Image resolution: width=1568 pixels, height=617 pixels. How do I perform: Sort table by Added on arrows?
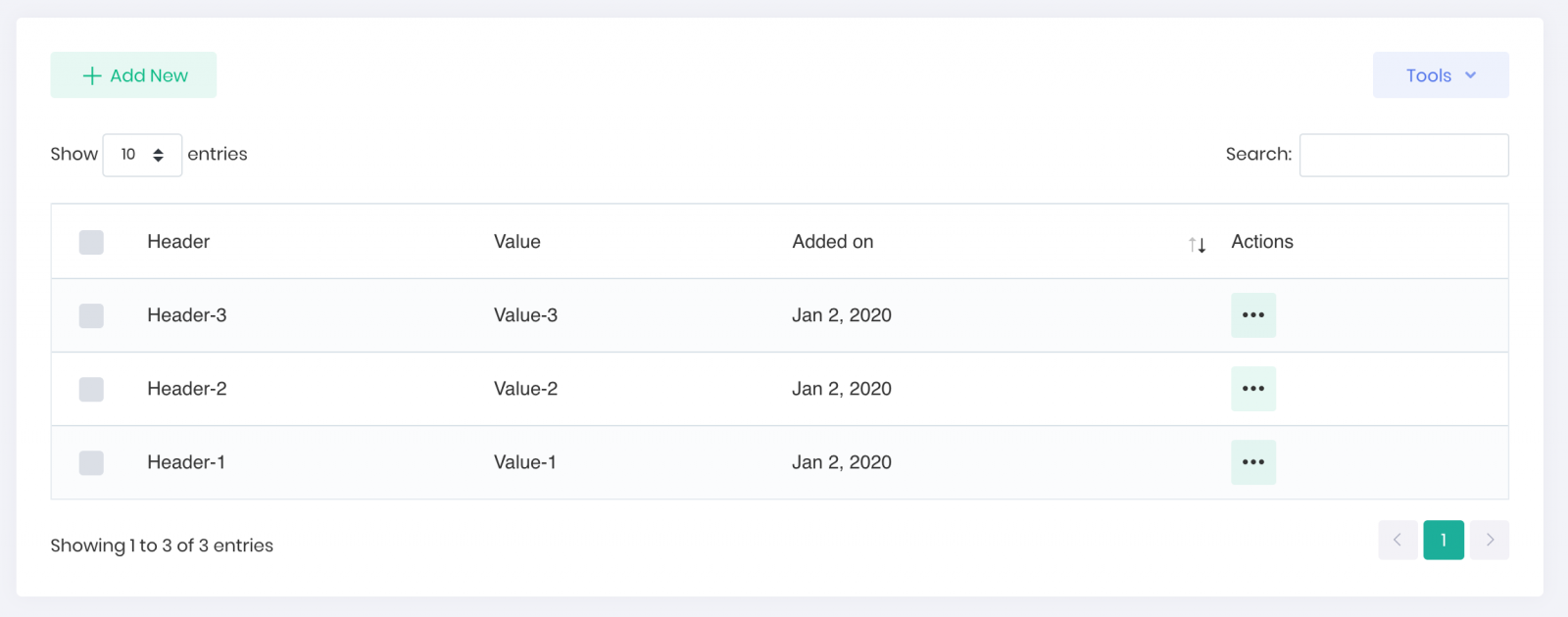pos(1197,244)
